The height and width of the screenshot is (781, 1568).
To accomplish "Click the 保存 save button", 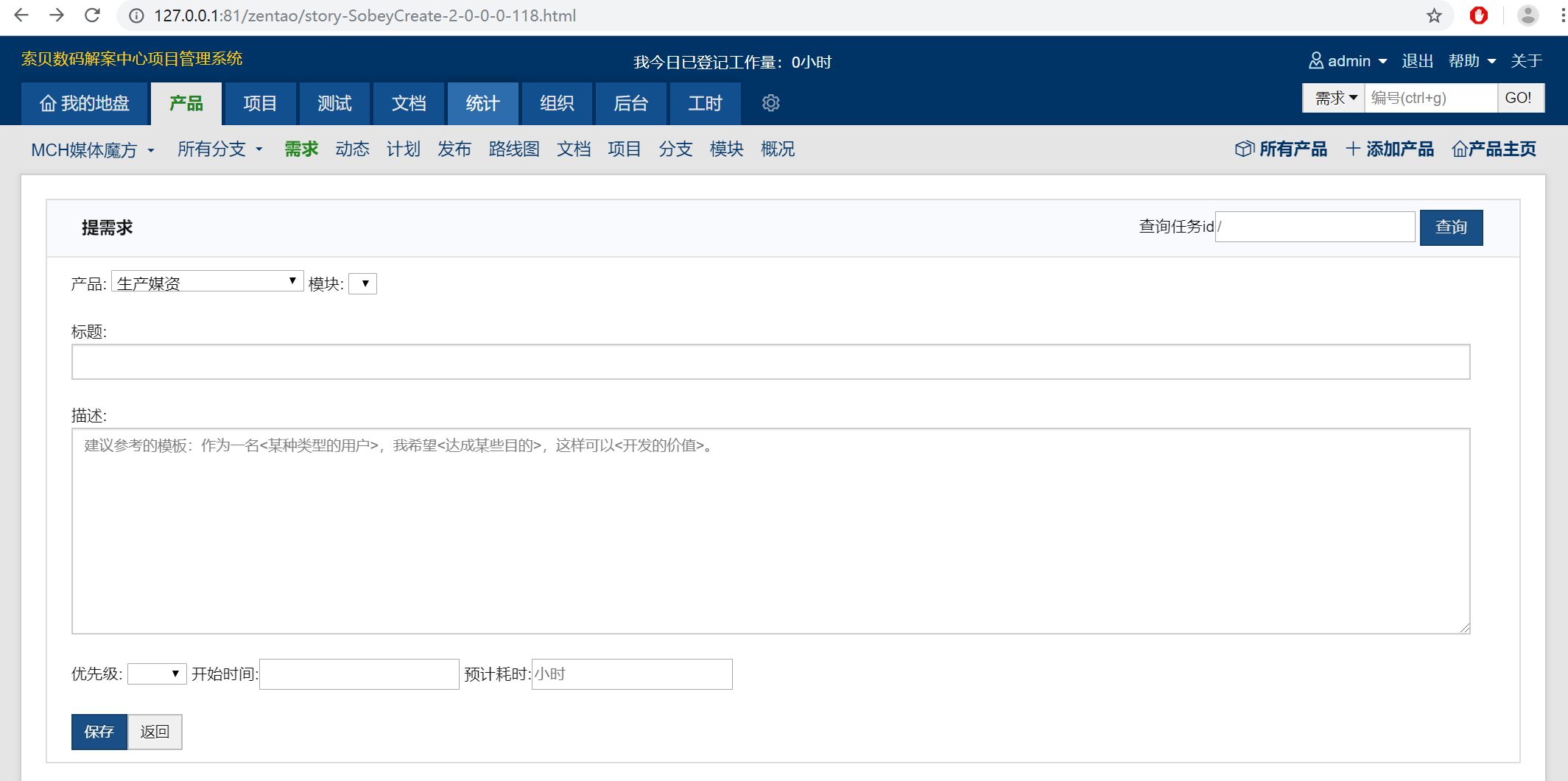I will click(99, 732).
